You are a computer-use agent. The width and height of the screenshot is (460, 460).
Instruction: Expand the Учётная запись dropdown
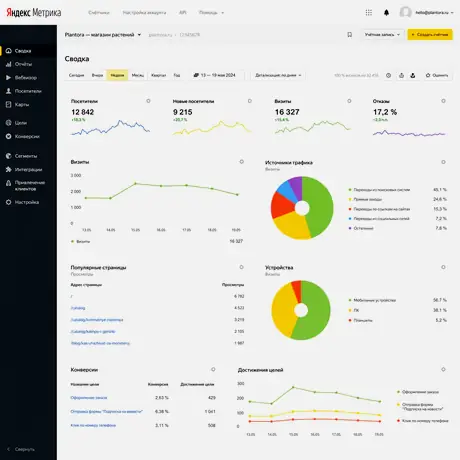(382, 35)
